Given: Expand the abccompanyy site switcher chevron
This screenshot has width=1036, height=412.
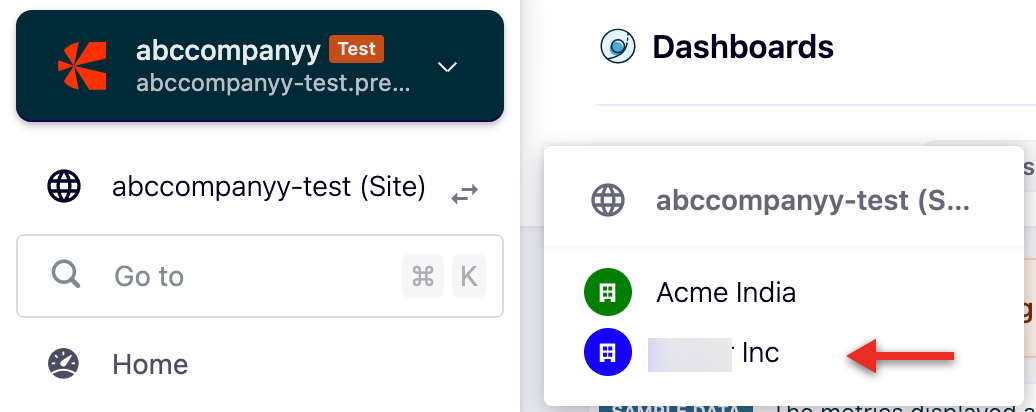Looking at the screenshot, I should click(448, 67).
